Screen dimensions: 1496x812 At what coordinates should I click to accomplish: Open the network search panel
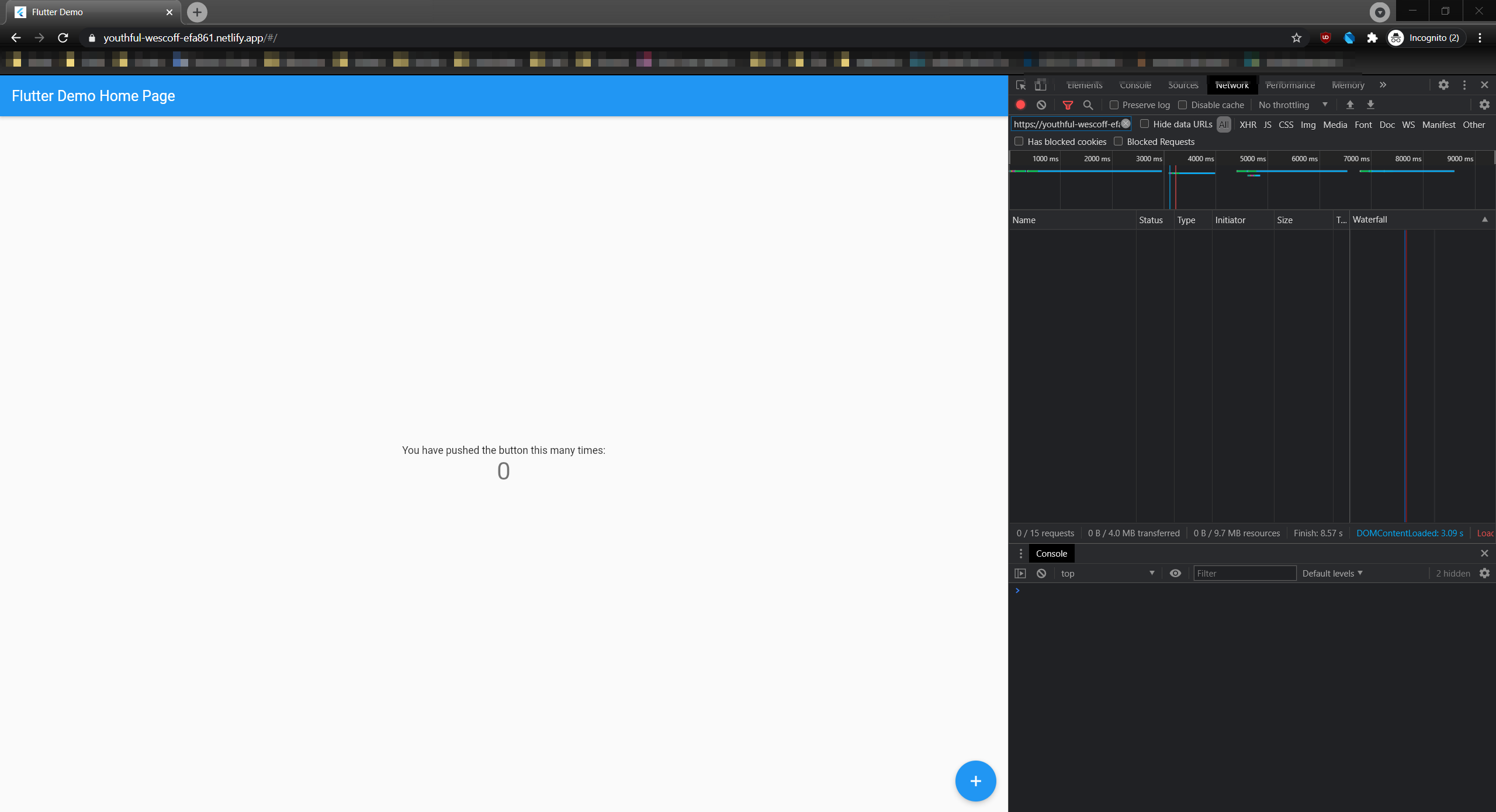tap(1088, 105)
